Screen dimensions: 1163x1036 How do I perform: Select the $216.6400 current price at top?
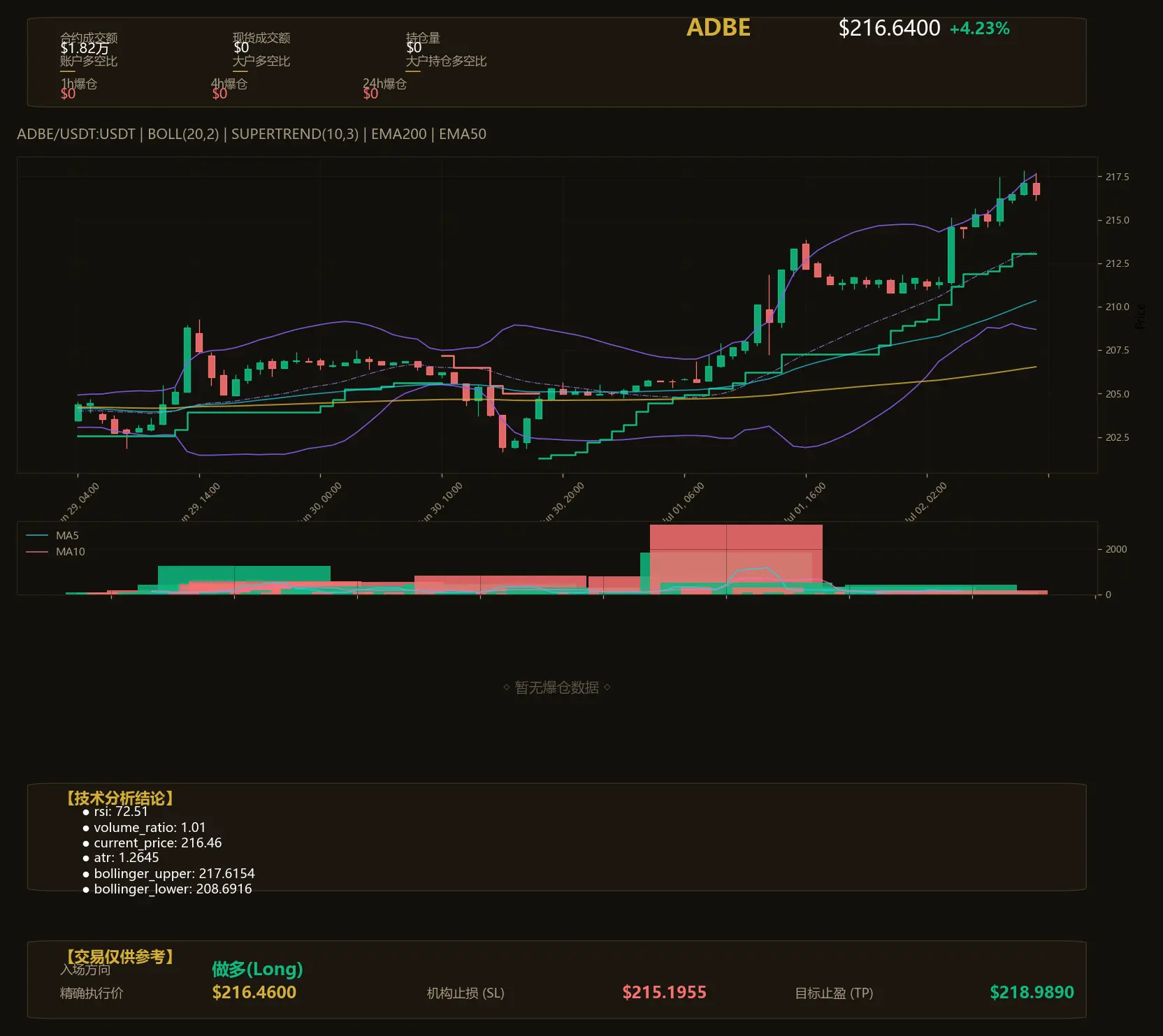pyautogui.click(x=889, y=28)
